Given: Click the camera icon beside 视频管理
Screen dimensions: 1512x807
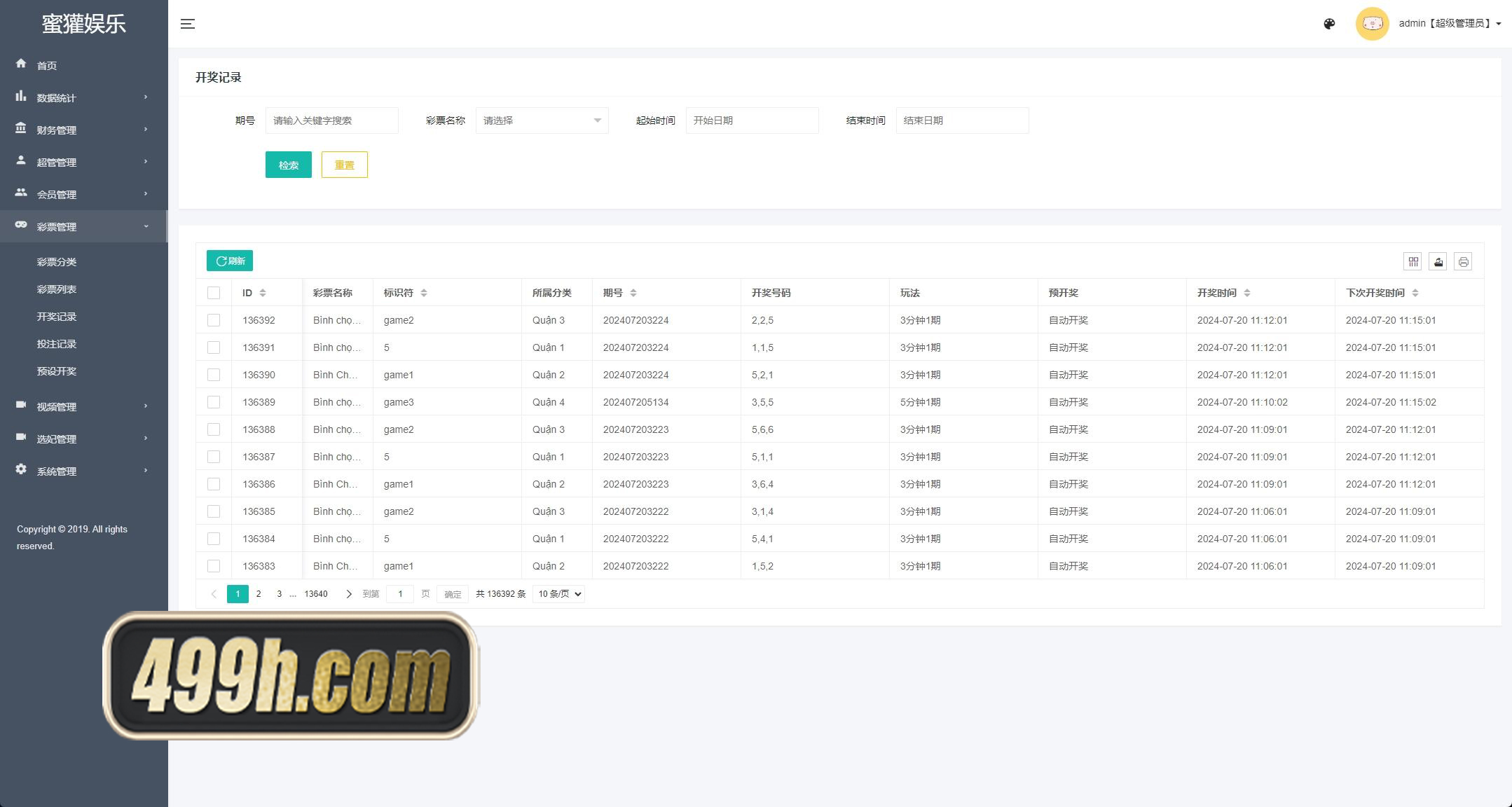Looking at the screenshot, I should click(21, 405).
